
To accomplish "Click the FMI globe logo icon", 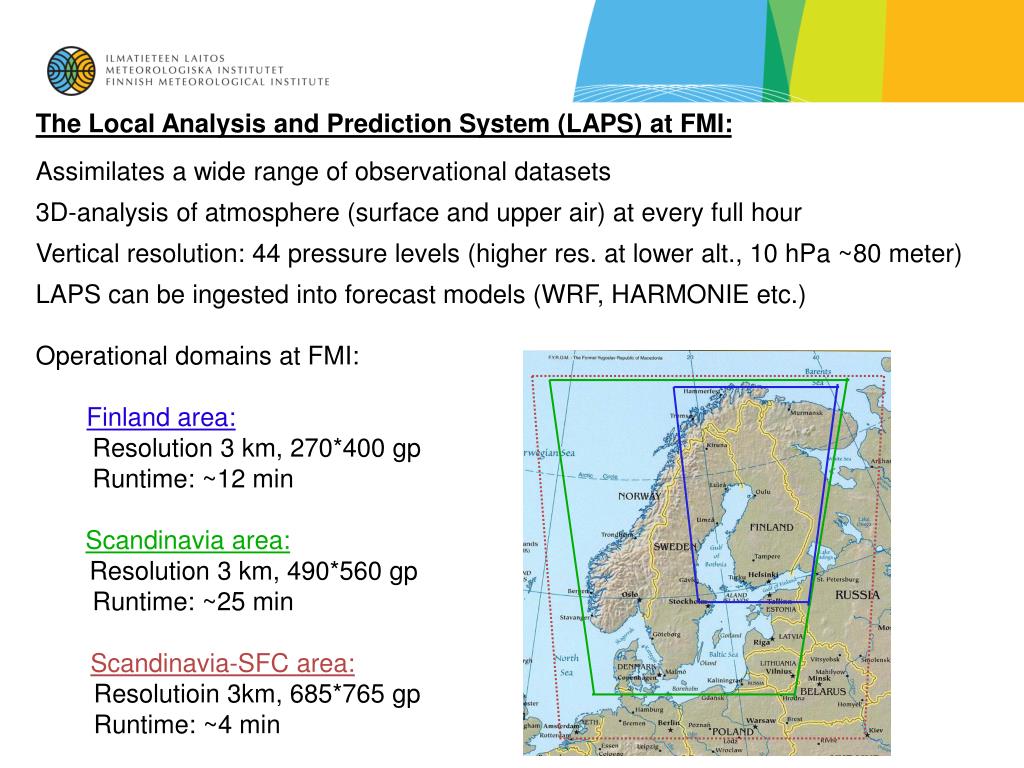I will coord(71,70).
